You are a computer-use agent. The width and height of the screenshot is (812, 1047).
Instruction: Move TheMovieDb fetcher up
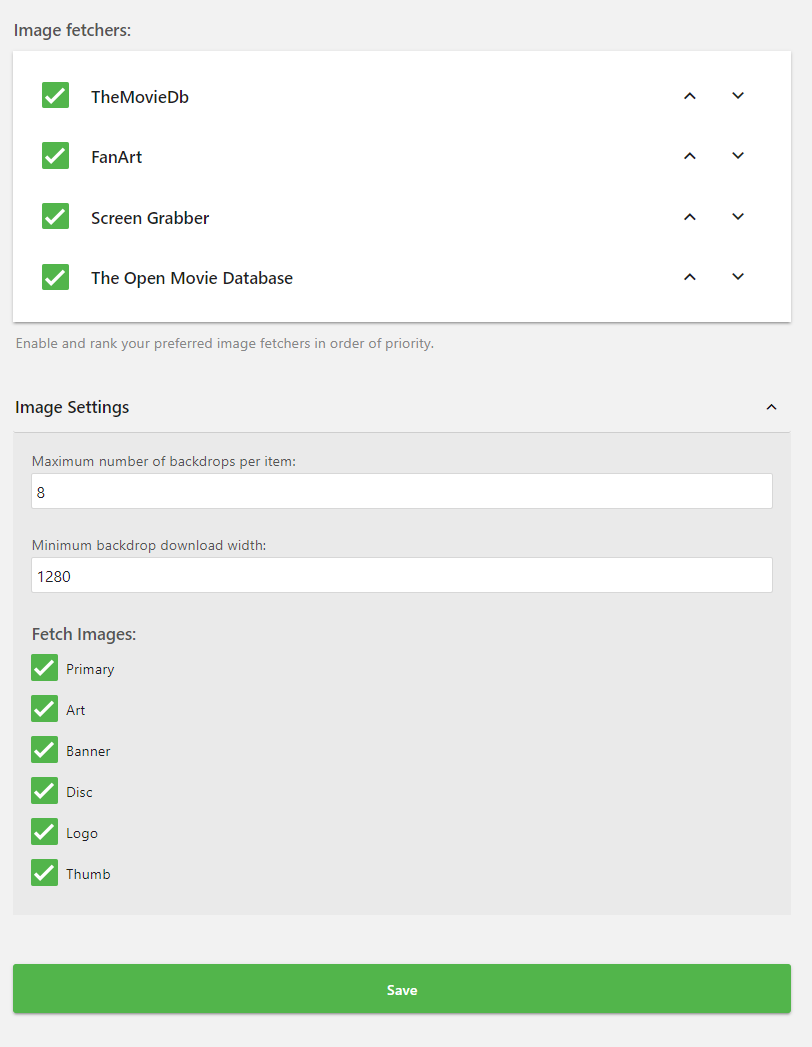[689, 96]
